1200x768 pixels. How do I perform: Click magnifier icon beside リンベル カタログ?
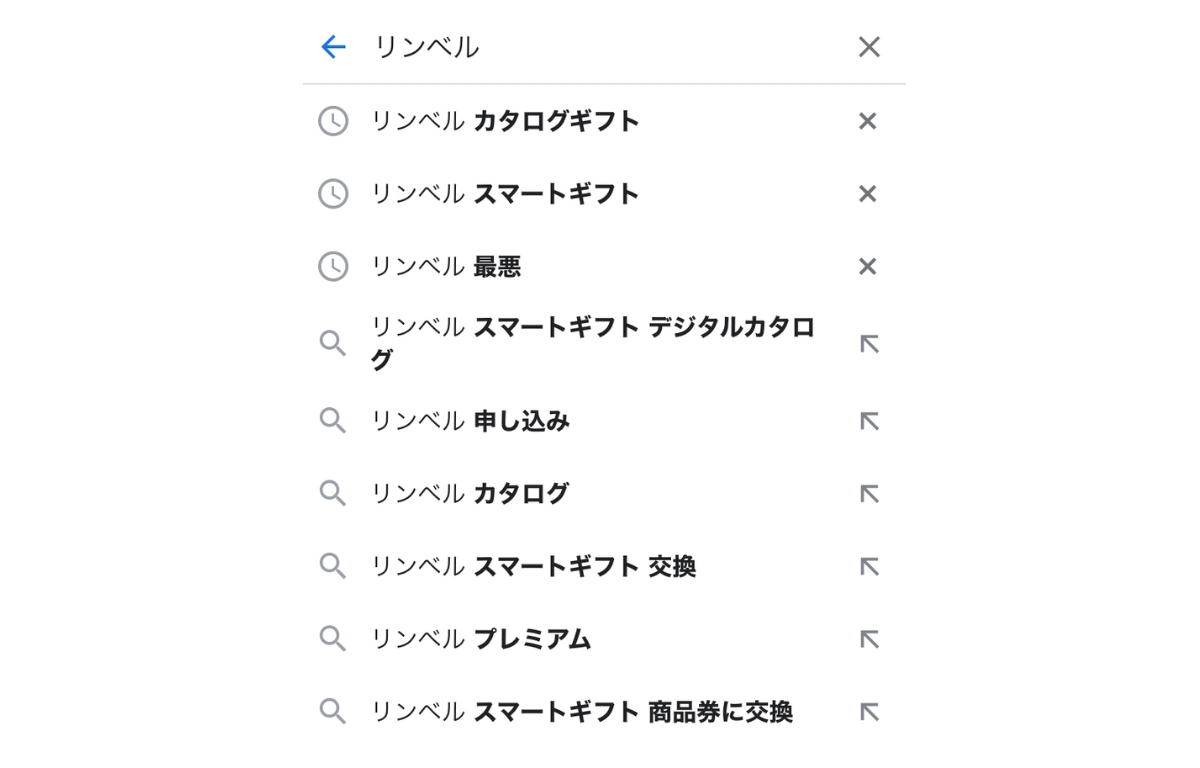333,493
